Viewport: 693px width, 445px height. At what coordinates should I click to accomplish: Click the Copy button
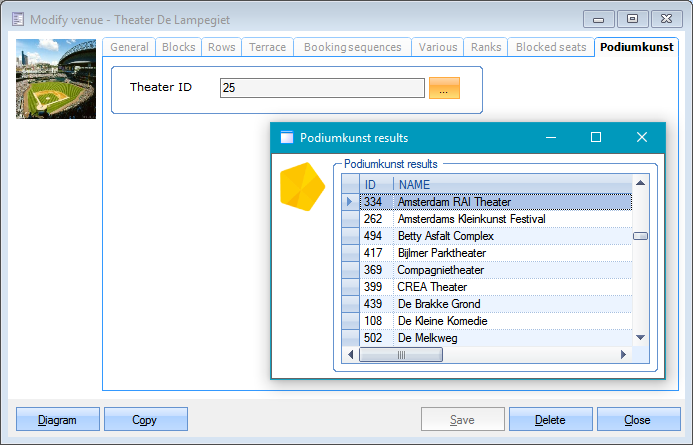point(145,420)
